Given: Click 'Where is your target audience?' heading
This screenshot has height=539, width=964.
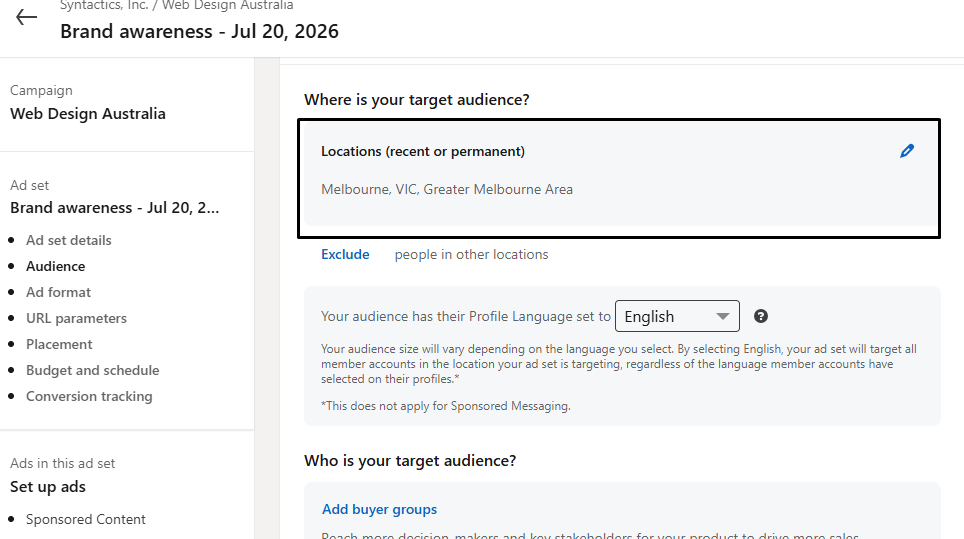Looking at the screenshot, I should pos(417,100).
